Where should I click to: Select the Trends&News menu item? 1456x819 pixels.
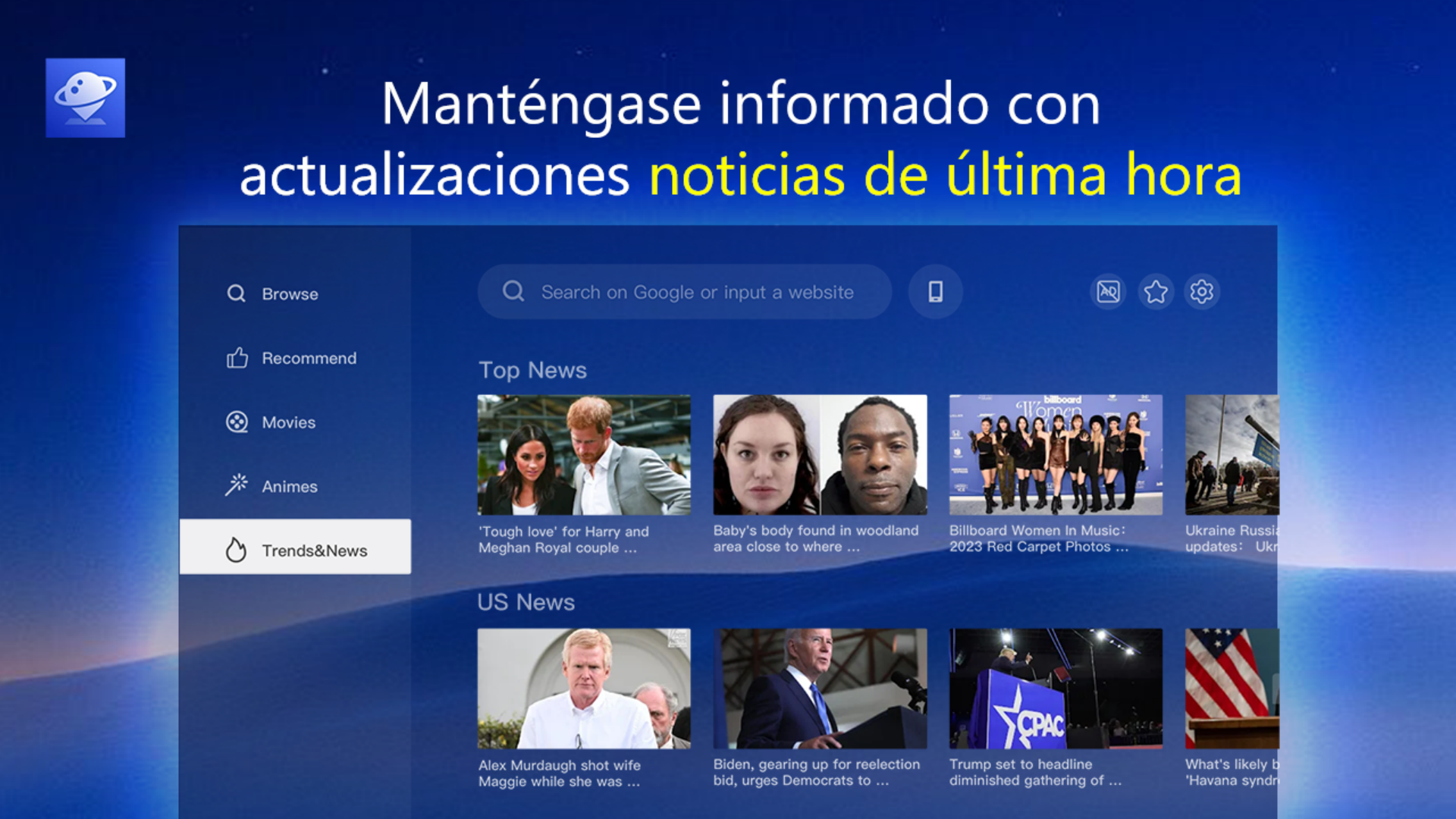[295, 547]
